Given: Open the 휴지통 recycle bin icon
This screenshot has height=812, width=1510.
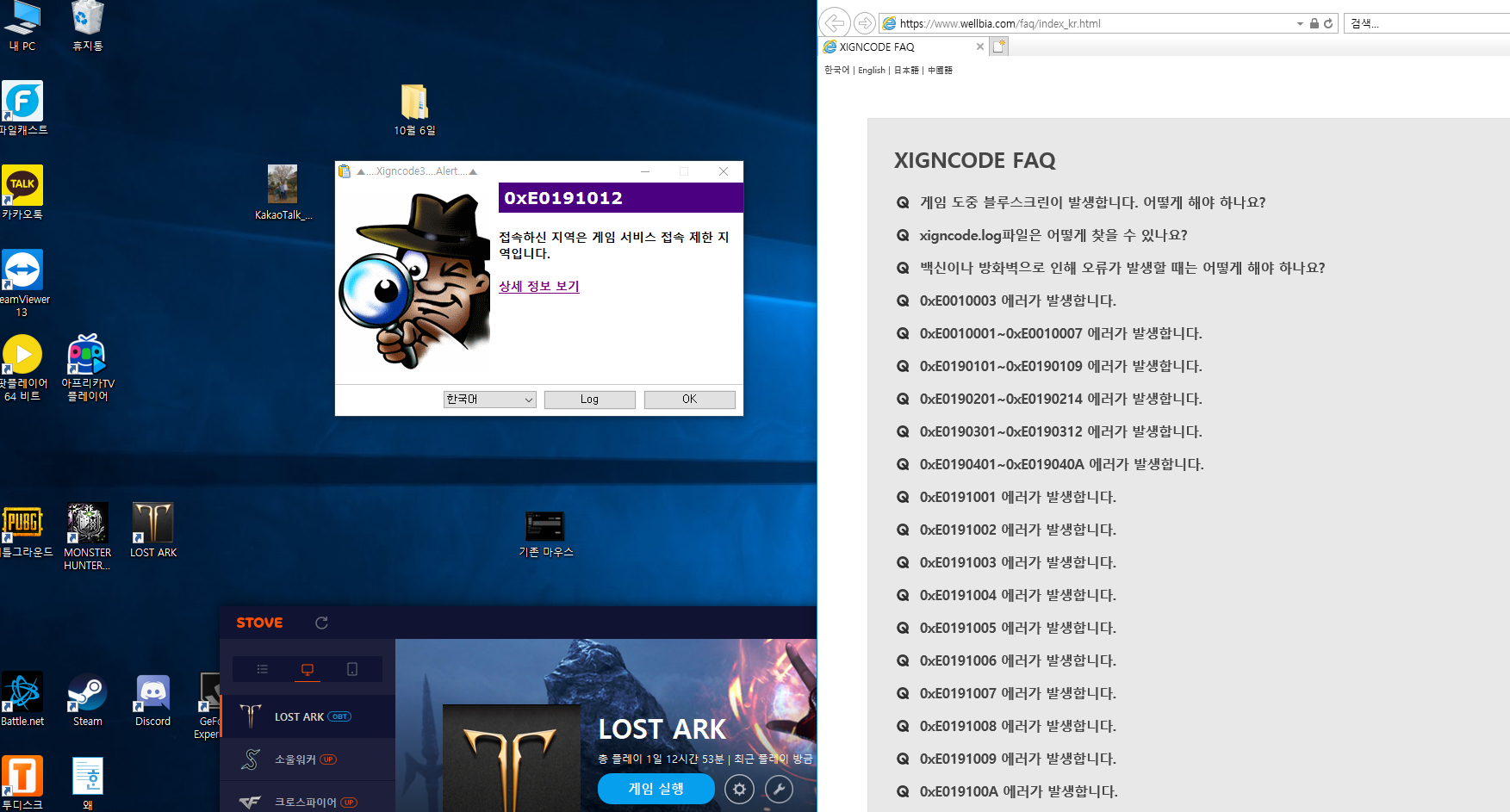Looking at the screenshot, I should coord(88,26).
